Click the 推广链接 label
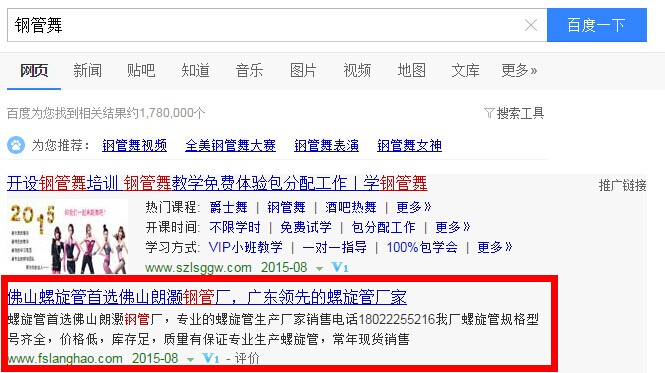The image size is (665, 373). pyautogui.click(x=623, y=185)
